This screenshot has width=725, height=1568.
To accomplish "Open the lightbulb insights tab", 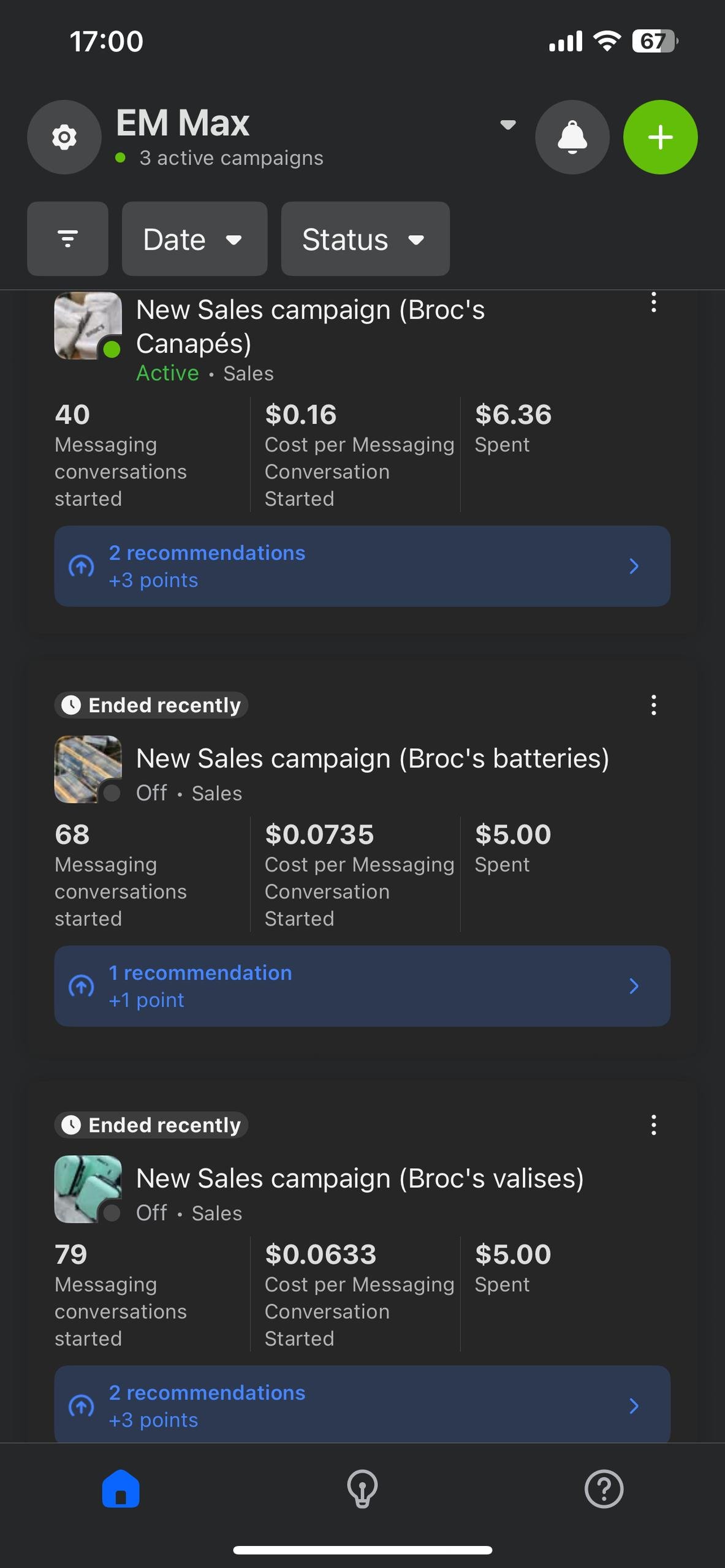I will click(x=363, y=1489).
